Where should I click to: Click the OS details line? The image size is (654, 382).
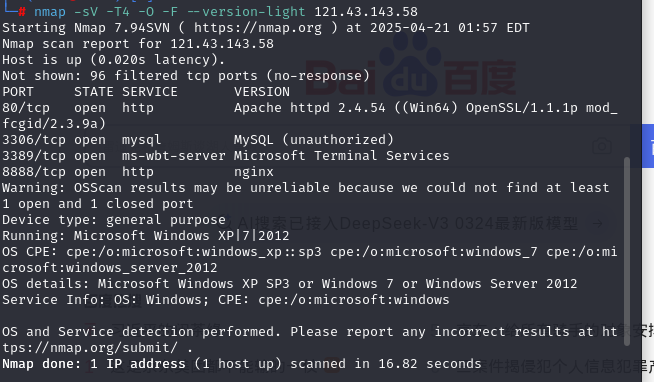tap(289, 284)
